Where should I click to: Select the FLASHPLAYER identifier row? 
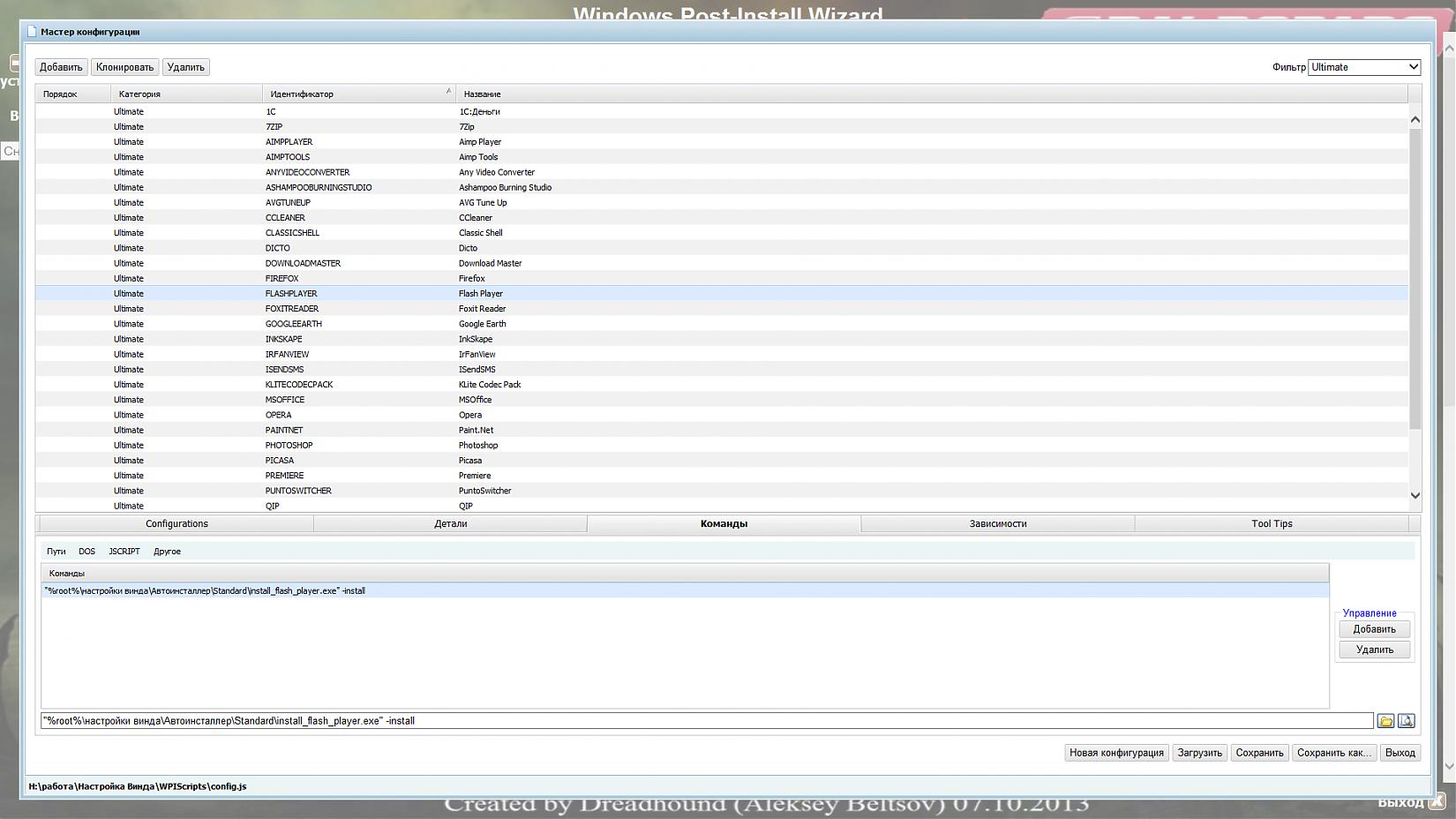pyautogui.click(x=291, y=294)
